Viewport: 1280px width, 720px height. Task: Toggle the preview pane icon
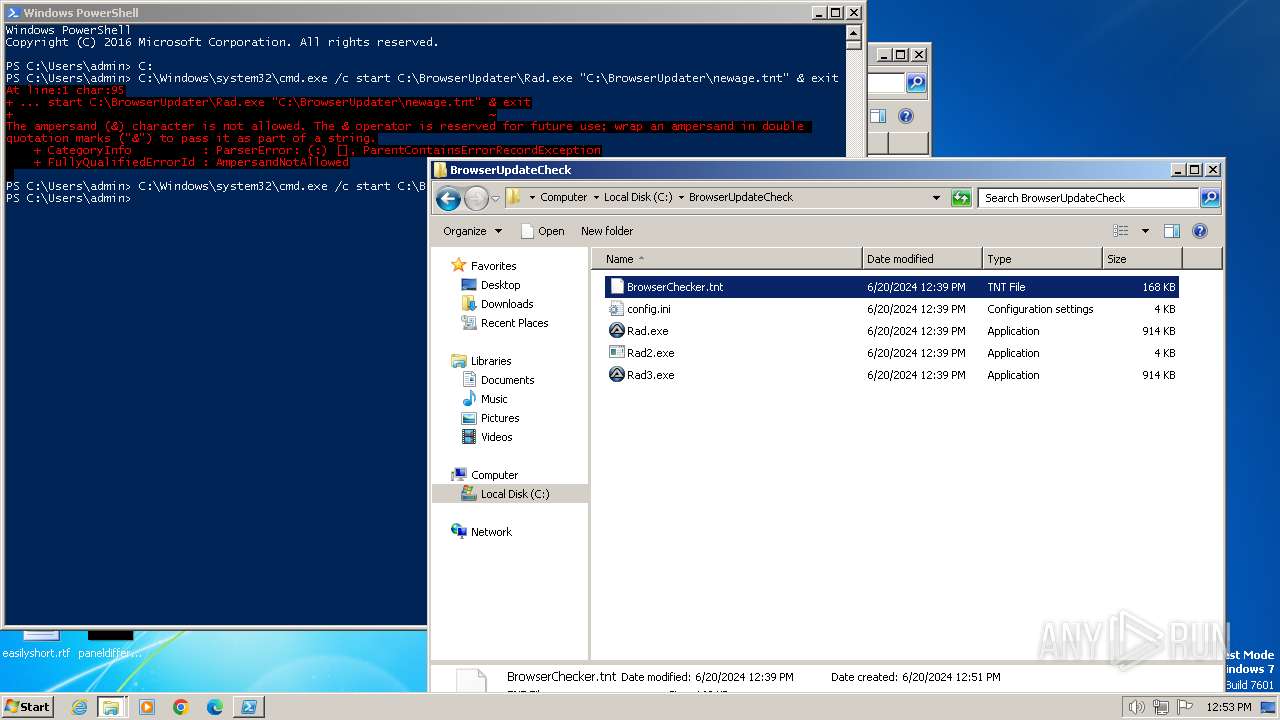[x=1172, y=231]
